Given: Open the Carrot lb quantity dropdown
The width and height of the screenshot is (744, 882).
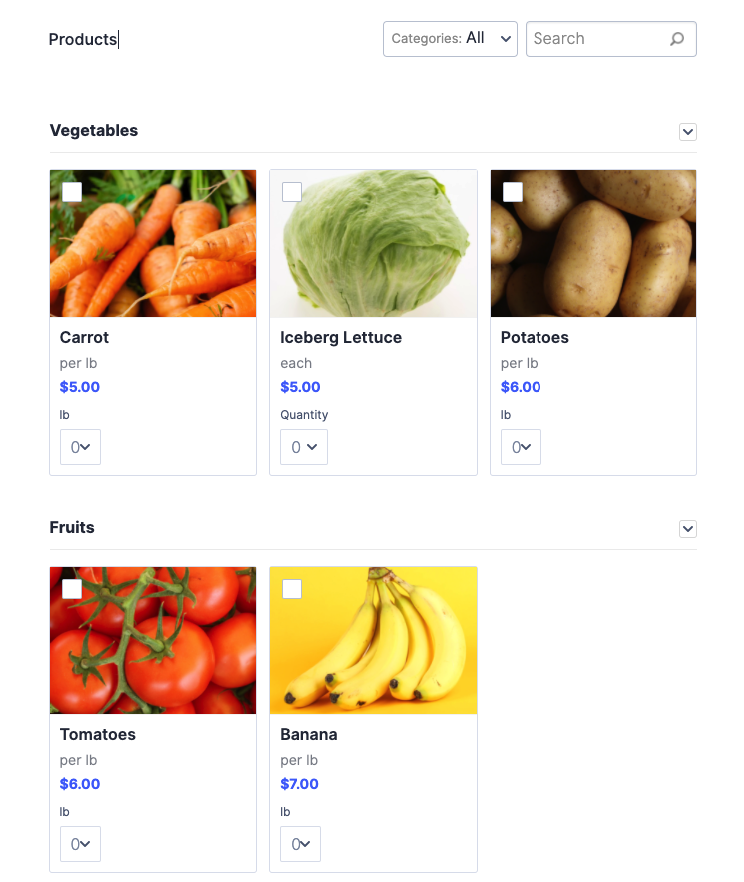Looking at the screenshot, I should point(80,447).
